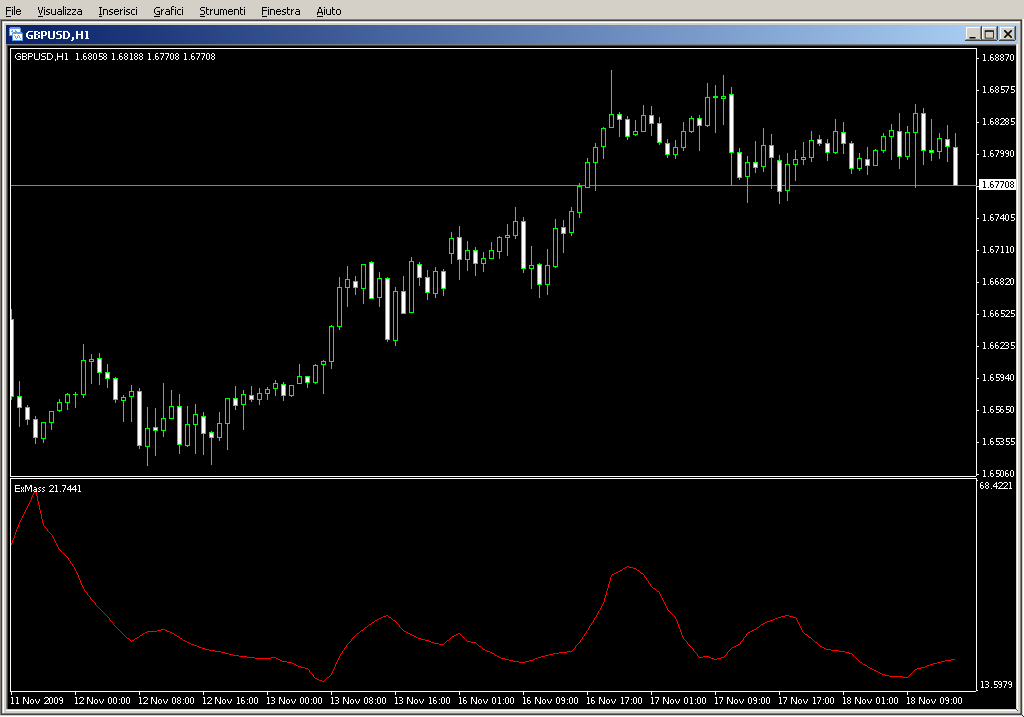Open the Visualizza menu
The image size is (1024, 717).
tap(60, 11)
